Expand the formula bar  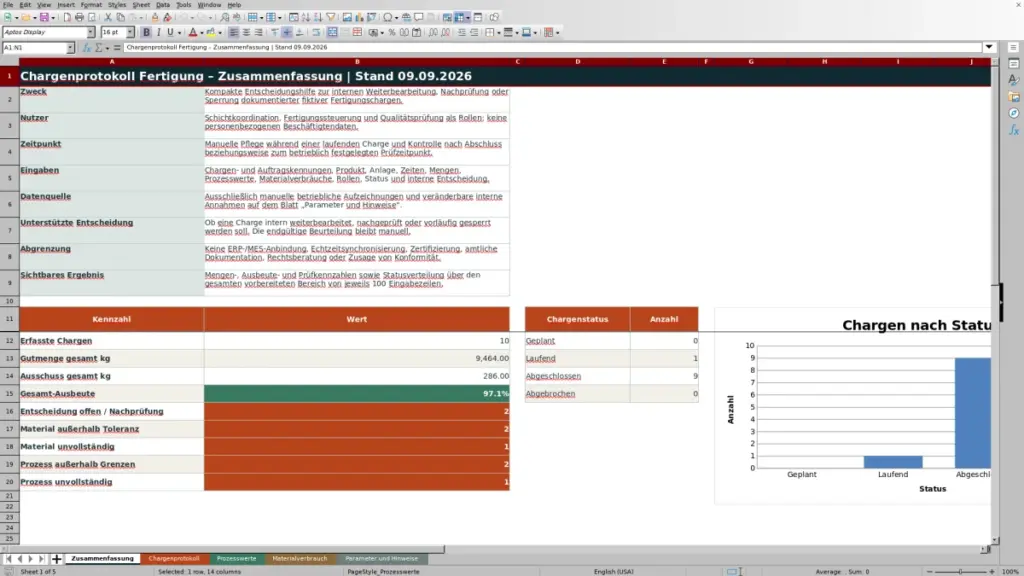[x=989, y=47]
